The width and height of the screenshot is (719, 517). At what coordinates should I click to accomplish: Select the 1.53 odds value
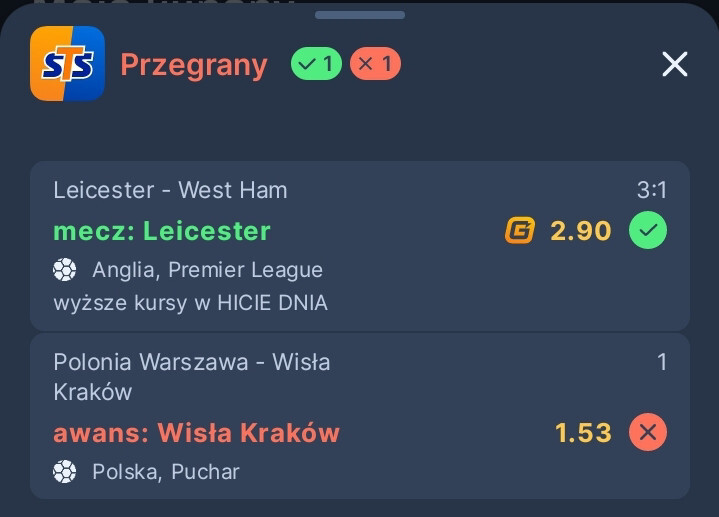pos(583,432)
